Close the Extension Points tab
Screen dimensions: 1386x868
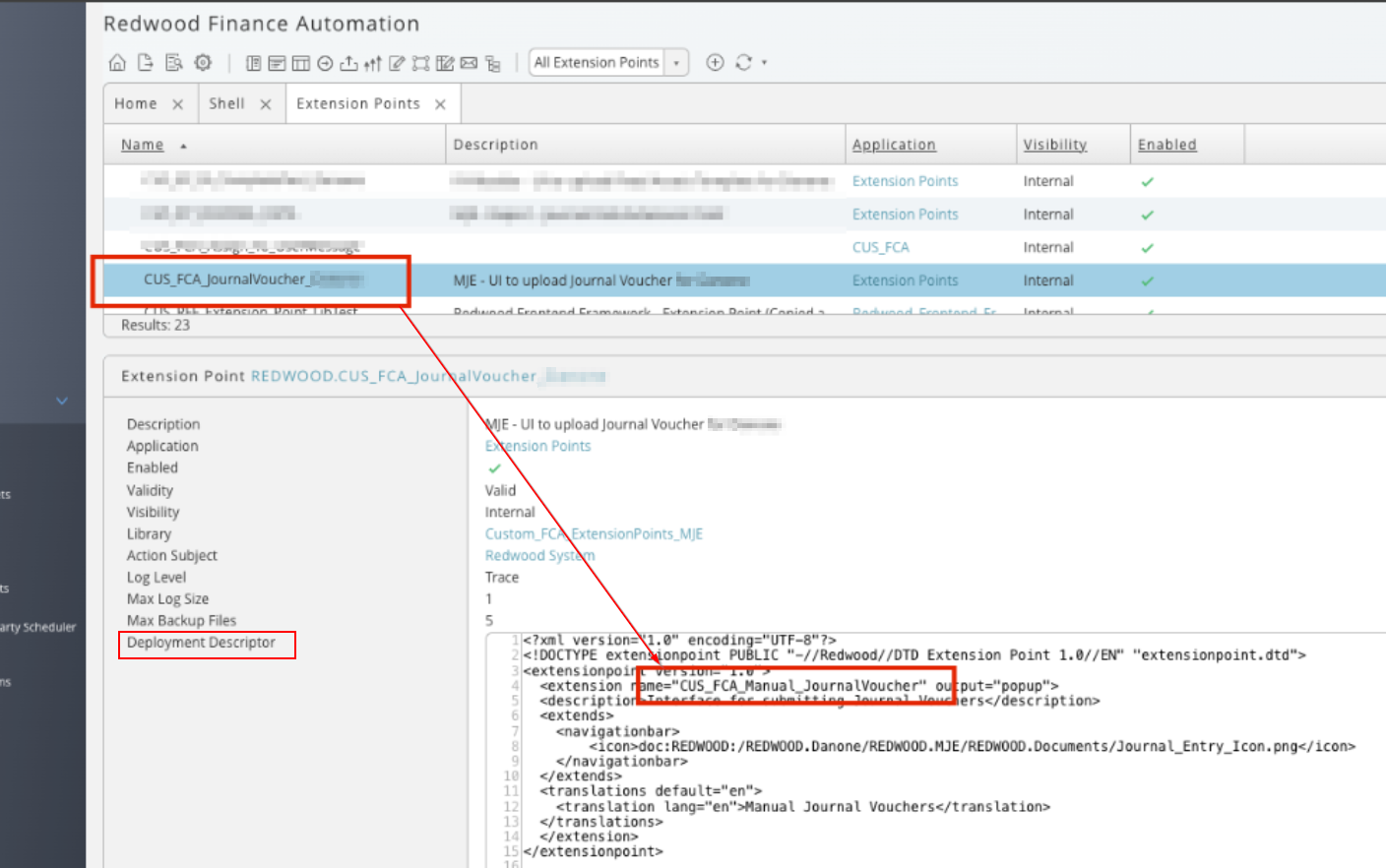[x=440, y=104]
